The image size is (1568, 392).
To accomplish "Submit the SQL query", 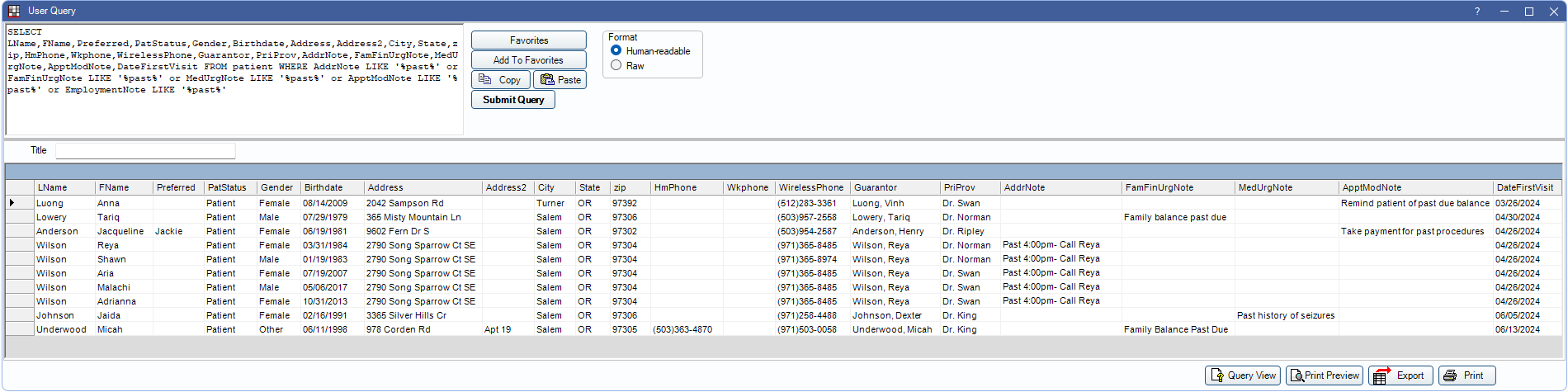I will coord(512,100).
